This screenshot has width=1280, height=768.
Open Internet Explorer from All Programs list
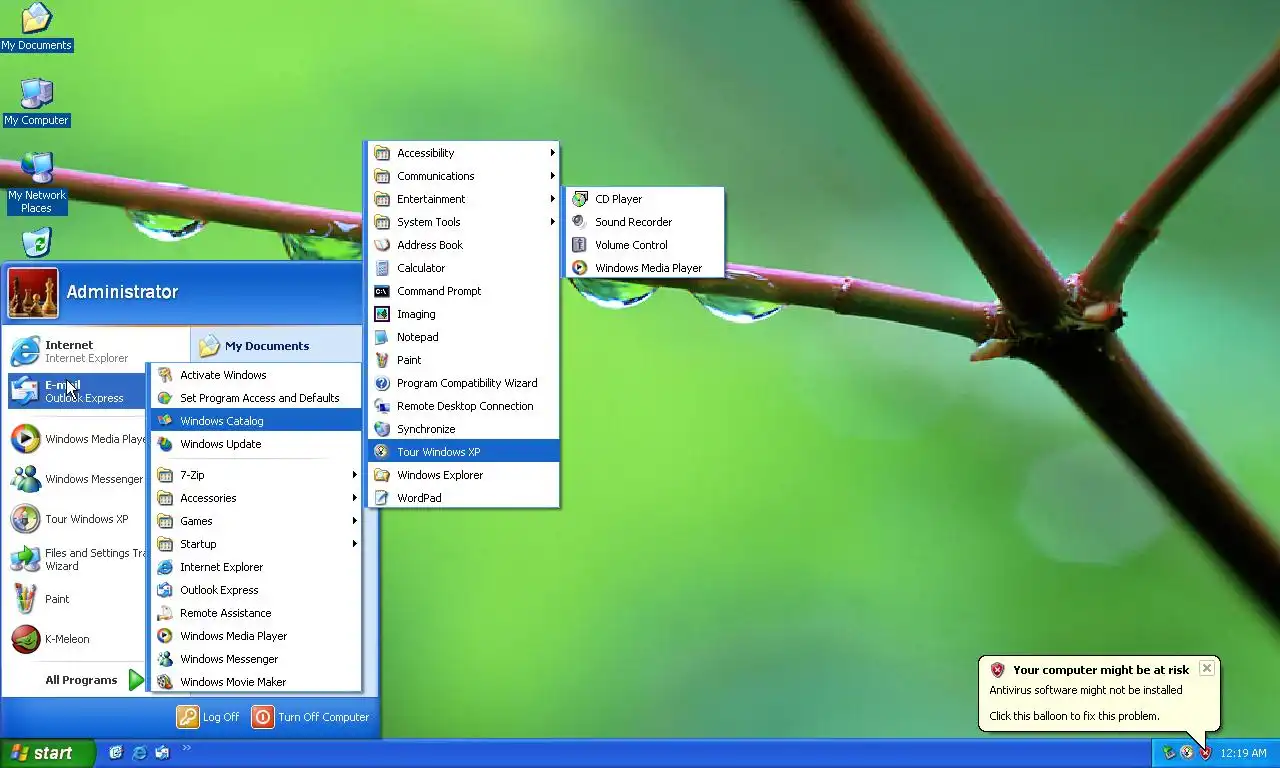[256, 567]
